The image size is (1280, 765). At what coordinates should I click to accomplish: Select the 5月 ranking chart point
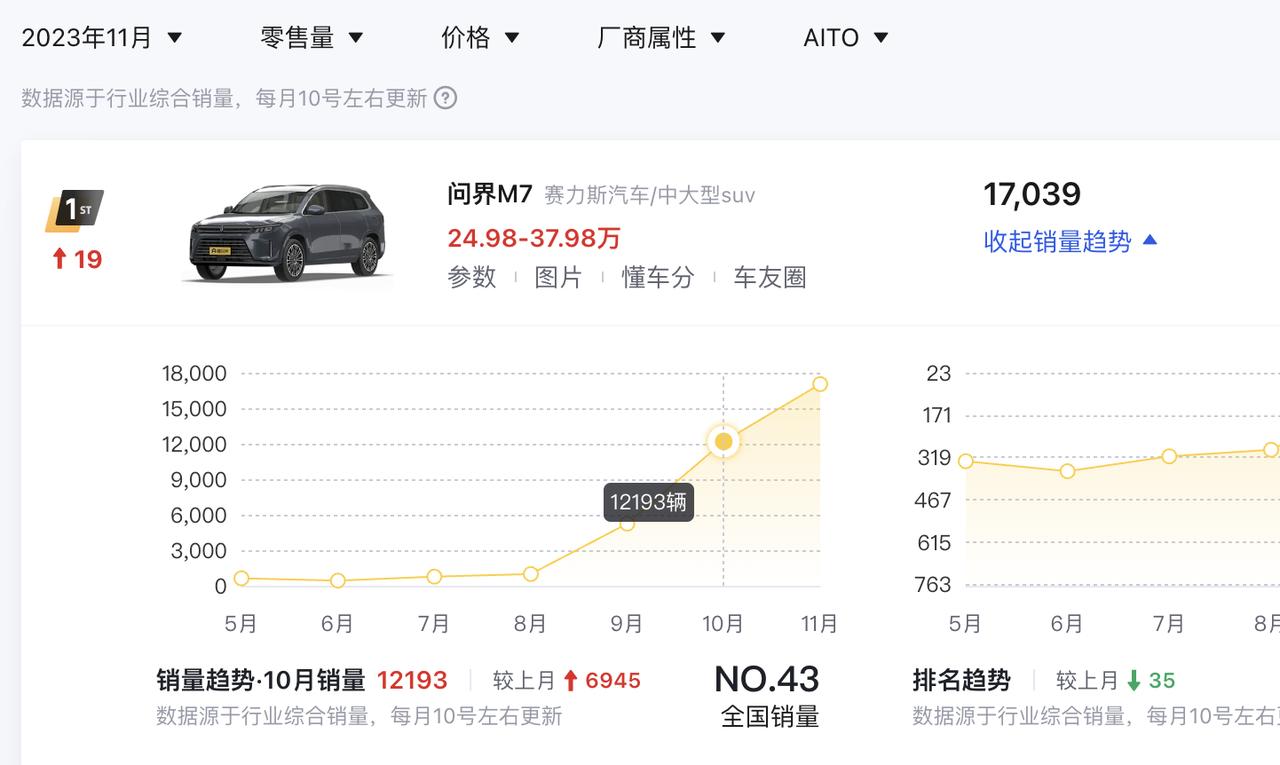(965, 461)
